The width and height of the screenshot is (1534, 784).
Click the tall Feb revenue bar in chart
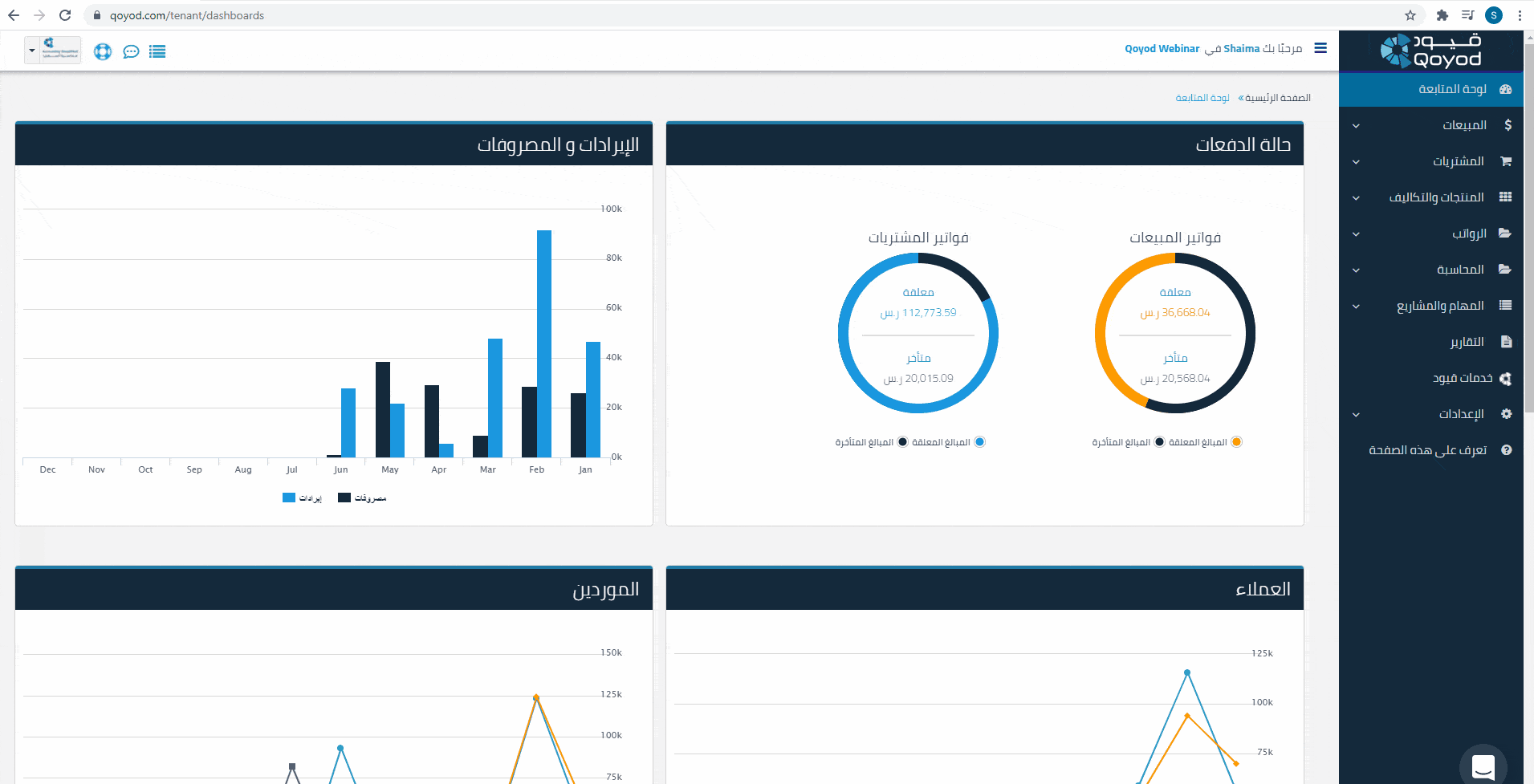click(x=544, y=343)
